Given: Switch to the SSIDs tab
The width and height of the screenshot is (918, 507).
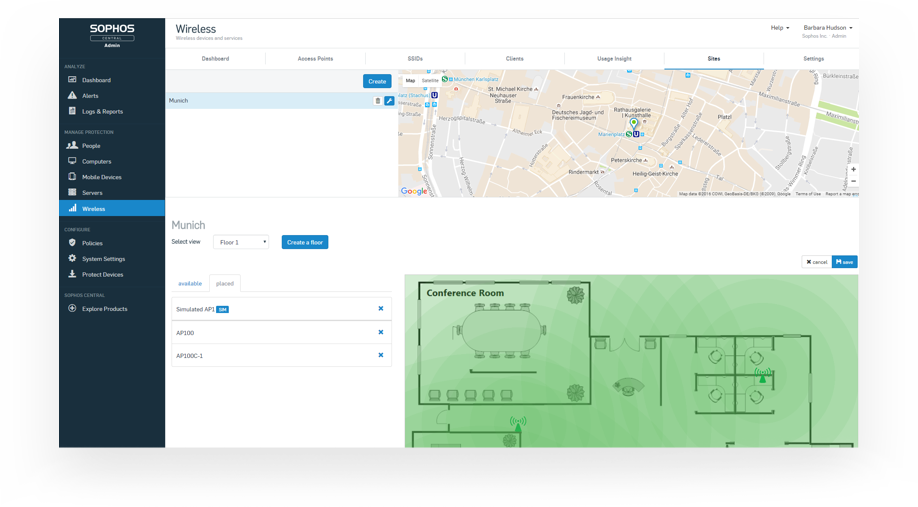Looking at the screenshot, I should [415, 59].
